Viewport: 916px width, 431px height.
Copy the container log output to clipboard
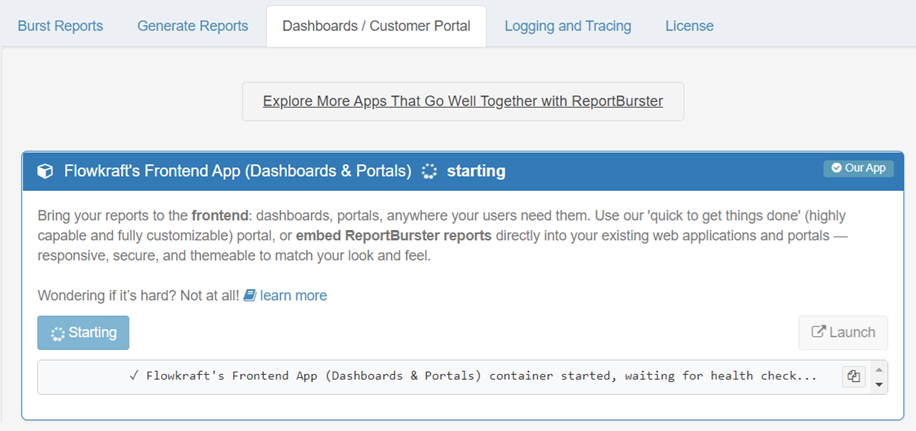(853, 377)
